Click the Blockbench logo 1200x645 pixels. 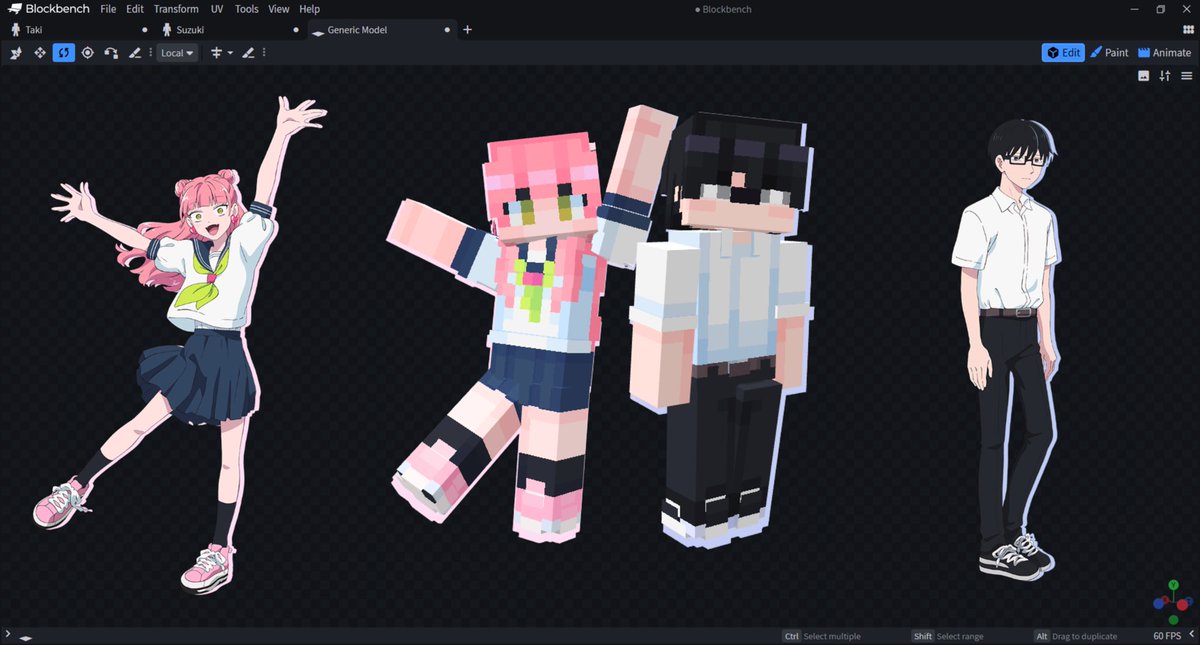click(x=48, y=9)
